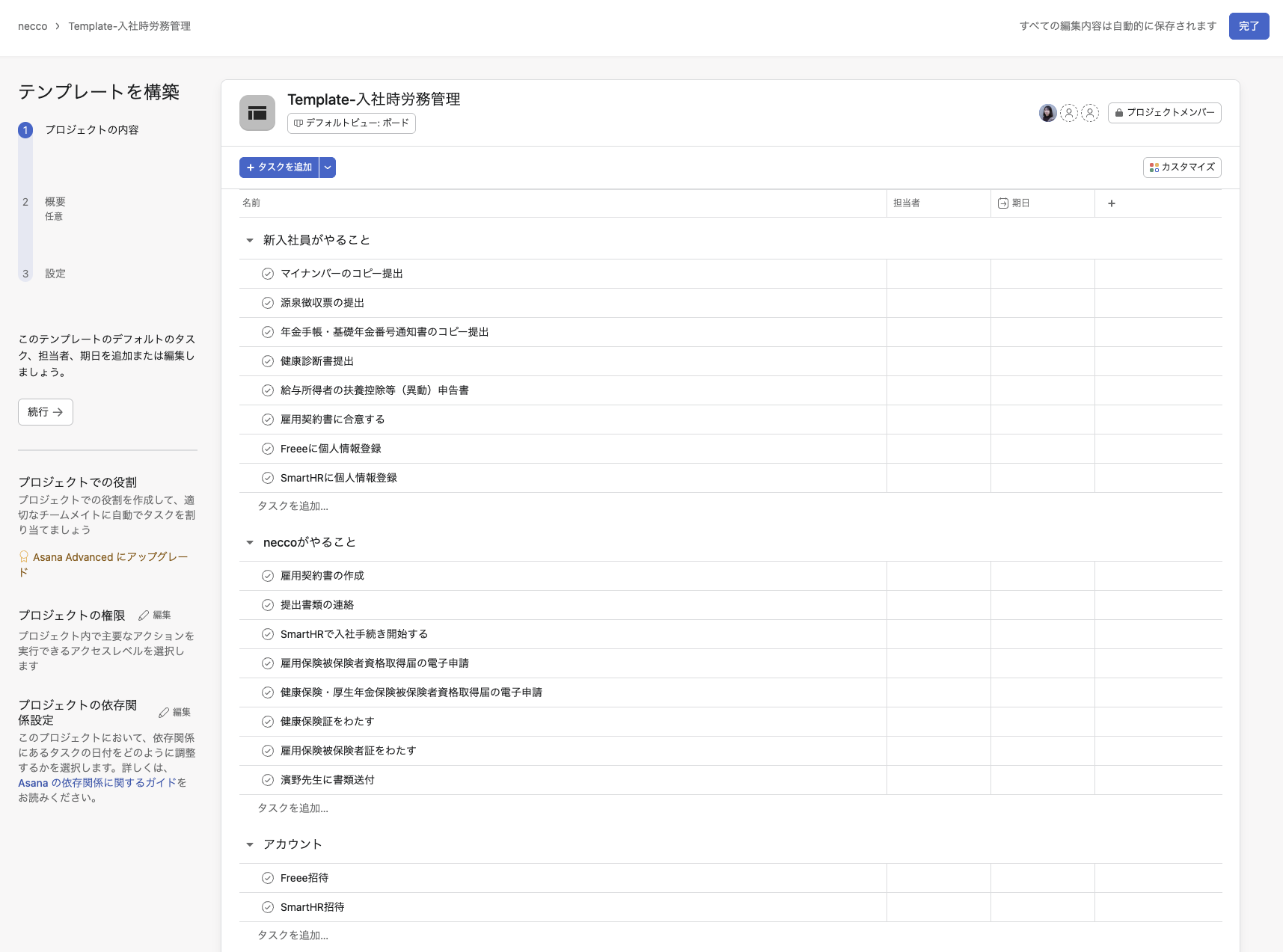Click the first empty member placeholder icon
The width and height of the screenshot is (1283, 952).
(1069, 113)
